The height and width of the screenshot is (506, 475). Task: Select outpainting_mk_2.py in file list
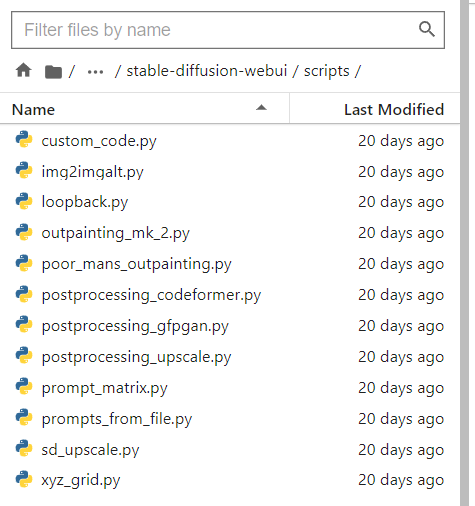click(230, 233)
